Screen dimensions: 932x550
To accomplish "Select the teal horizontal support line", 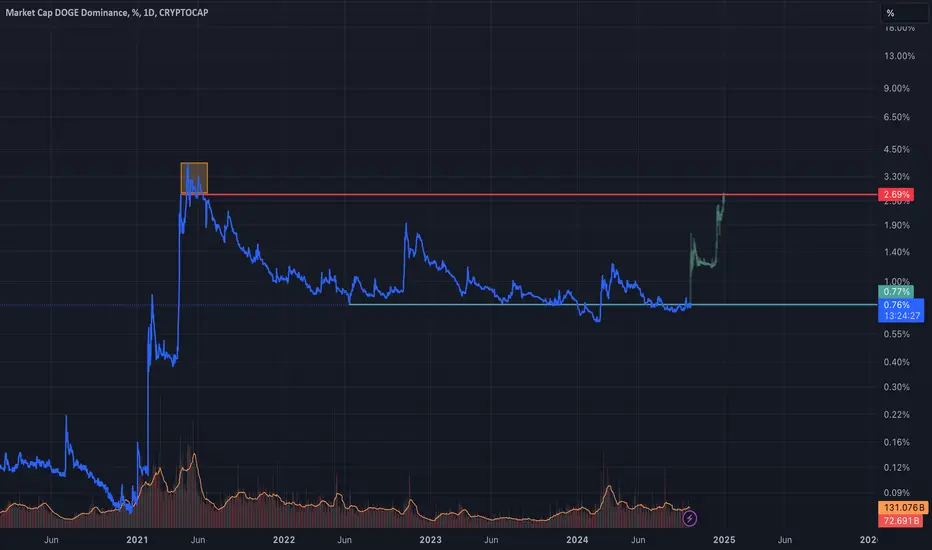I will pyautogui.click(x=612, y=304).
